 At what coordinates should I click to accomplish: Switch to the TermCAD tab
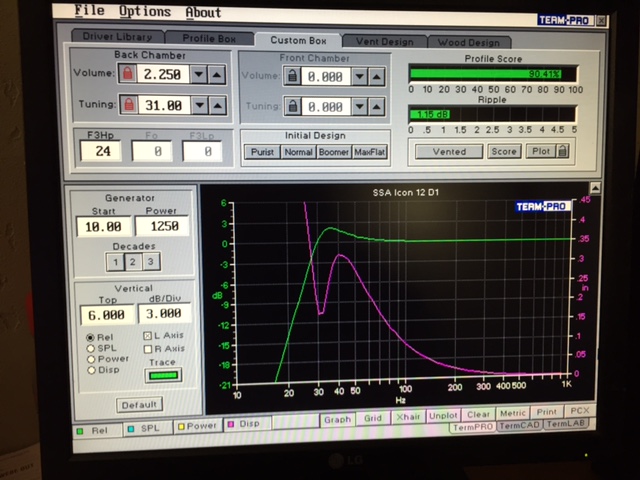click(x=520, y=426)
